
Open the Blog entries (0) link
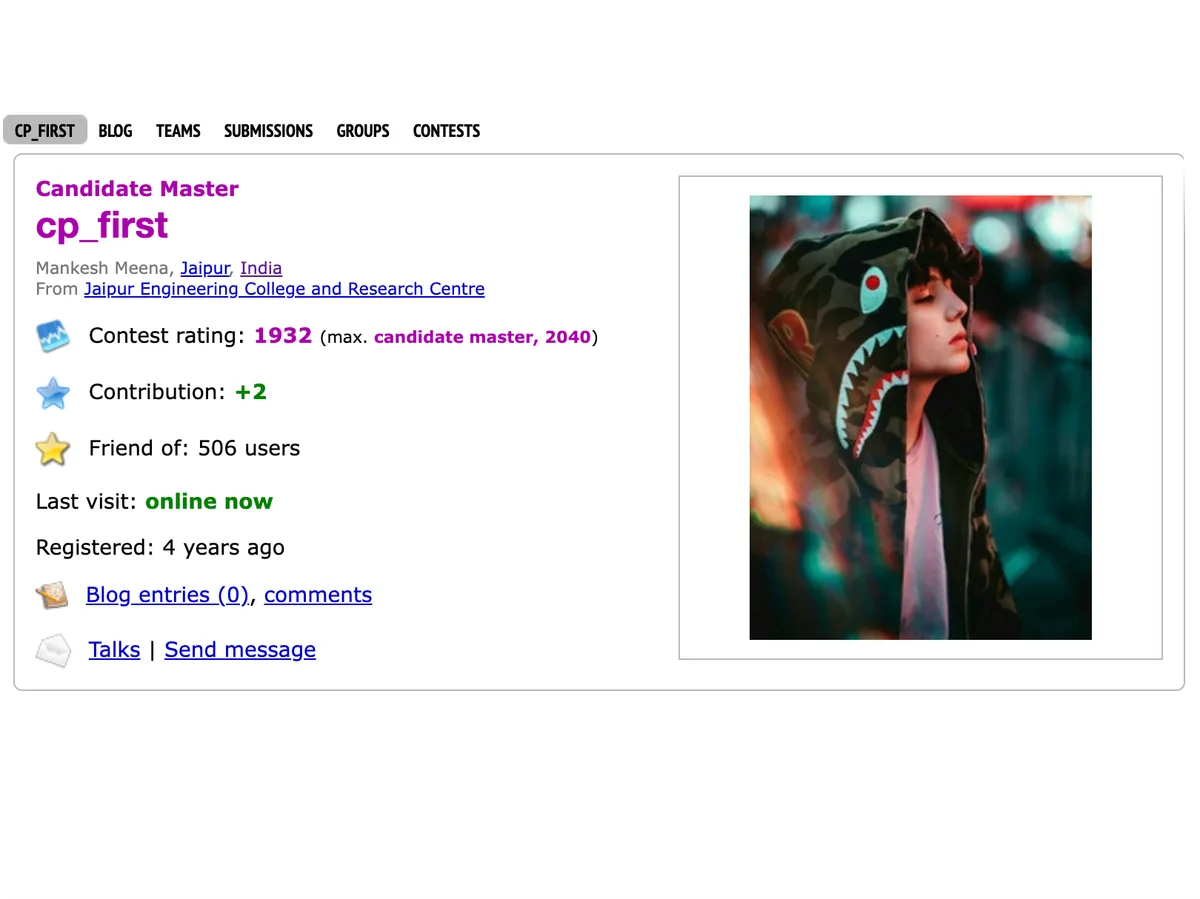coord(167,595)
